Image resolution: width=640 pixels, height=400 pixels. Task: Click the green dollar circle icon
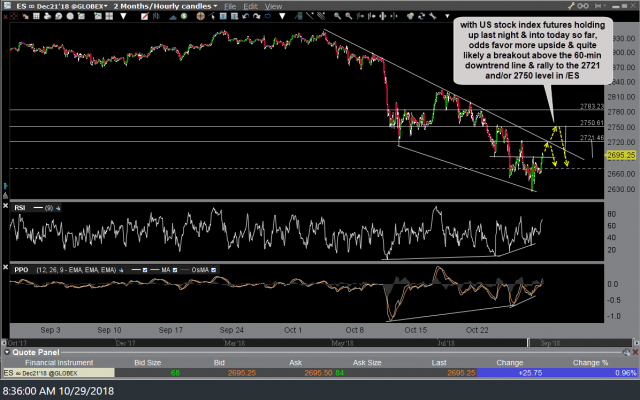pyautogui.click(x=184, y=16)
